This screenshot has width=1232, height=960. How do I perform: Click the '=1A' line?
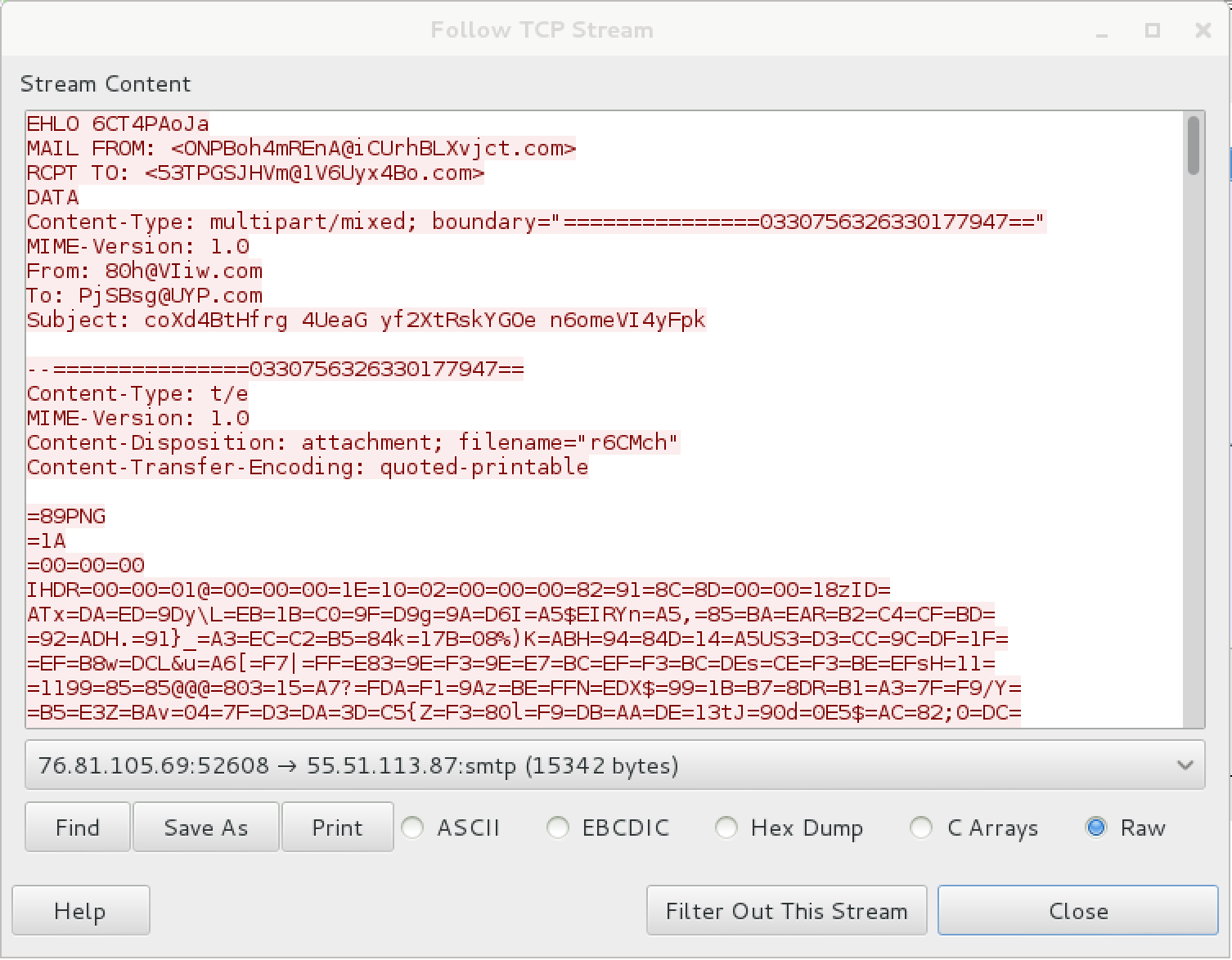point(47,541)
